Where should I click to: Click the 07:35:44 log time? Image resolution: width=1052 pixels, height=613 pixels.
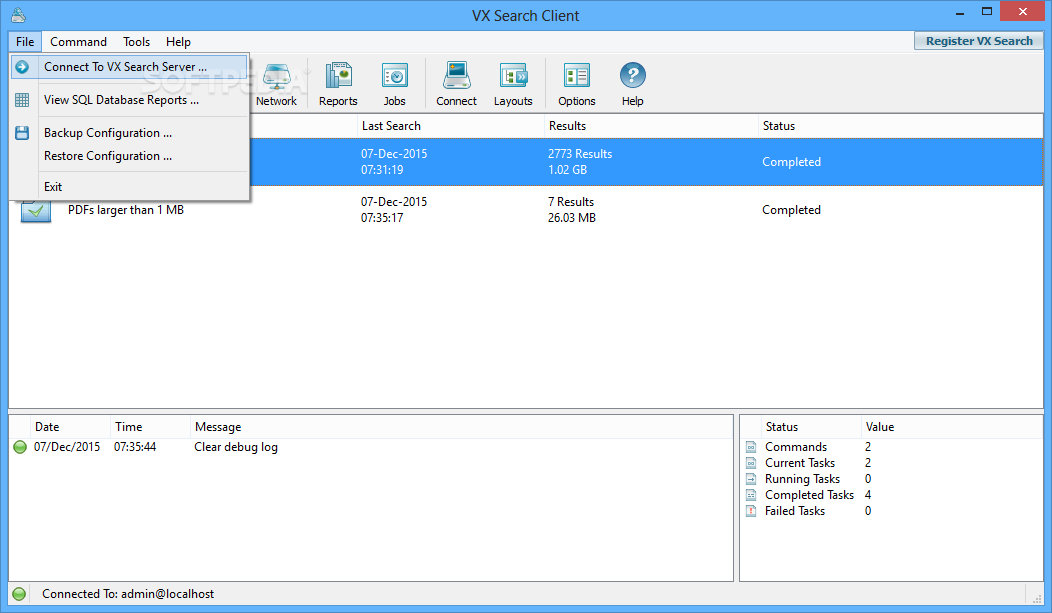[x=135, y=447]
